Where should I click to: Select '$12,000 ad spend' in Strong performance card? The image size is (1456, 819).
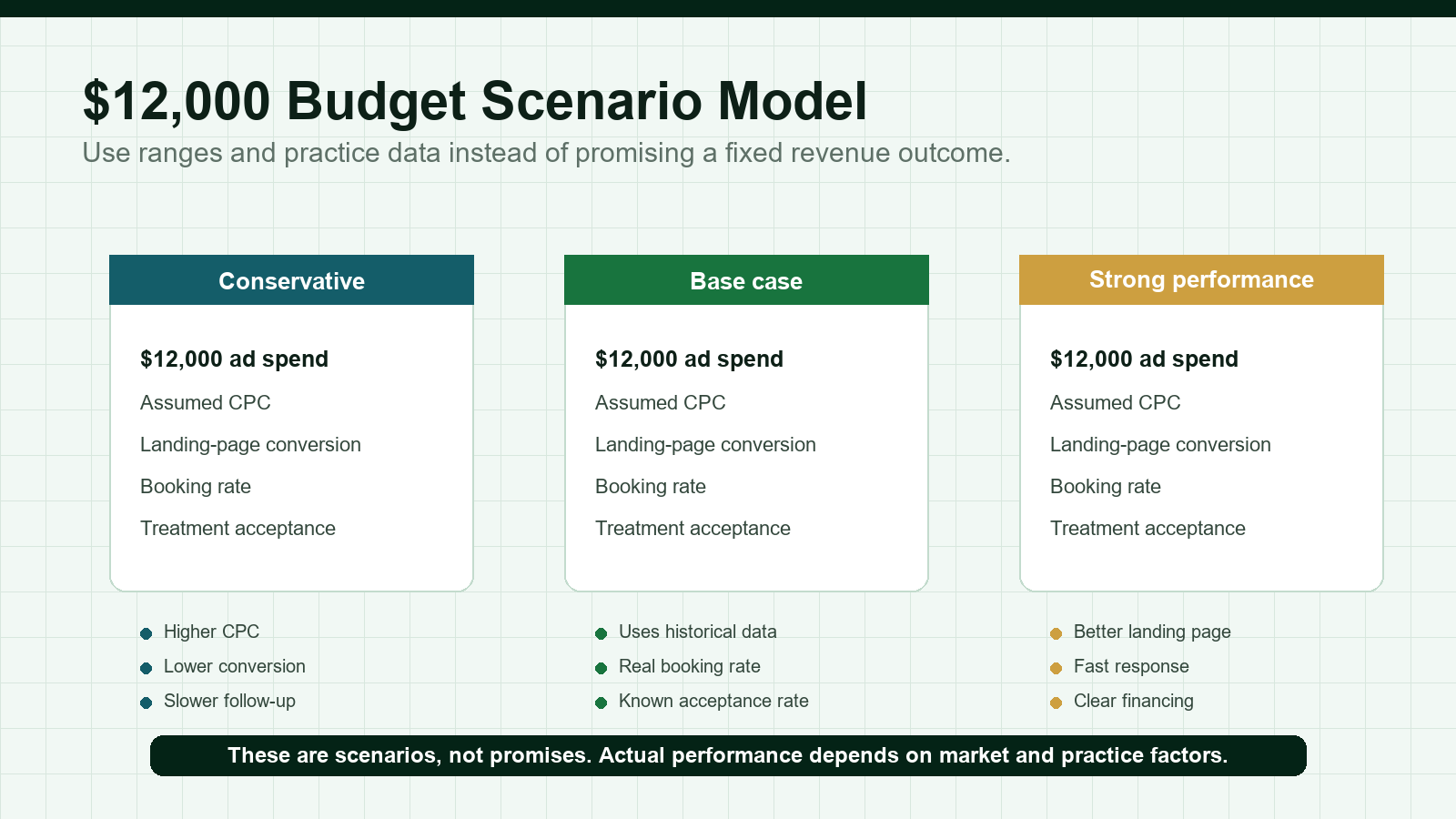point(1144,359)
